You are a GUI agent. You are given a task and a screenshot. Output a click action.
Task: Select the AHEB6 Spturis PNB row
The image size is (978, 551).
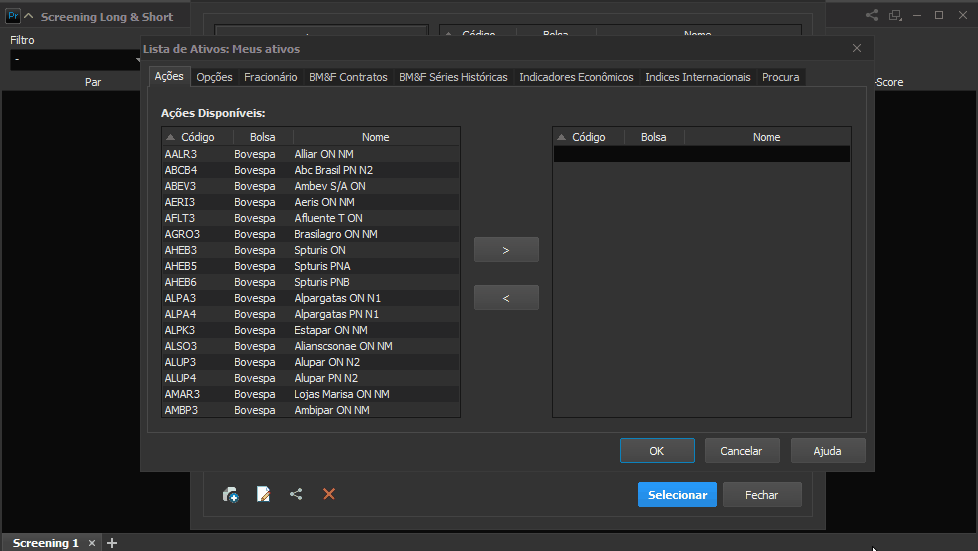tap(311, 282)
